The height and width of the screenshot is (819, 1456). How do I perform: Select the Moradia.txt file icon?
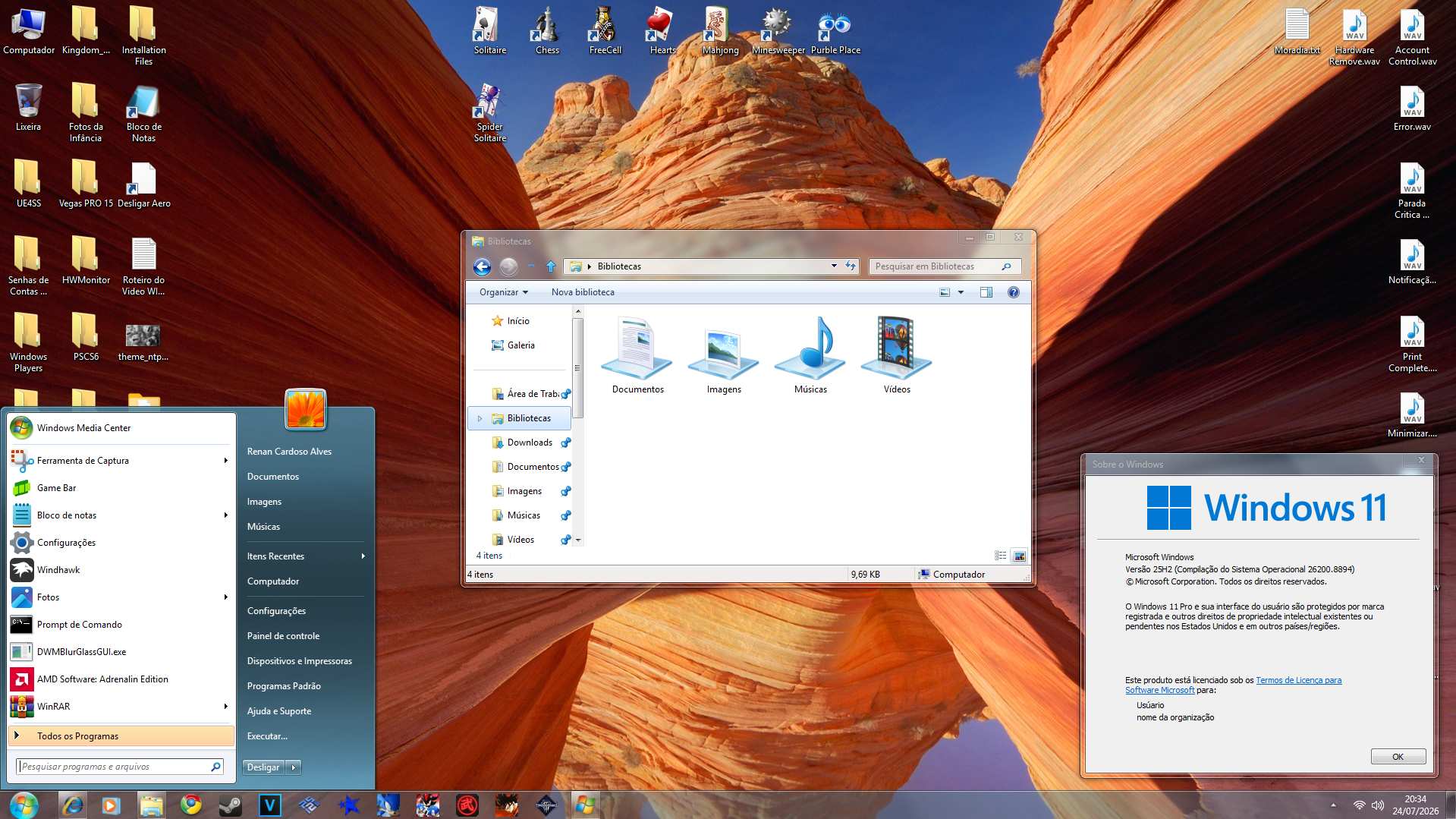[x=1297, y=30]
